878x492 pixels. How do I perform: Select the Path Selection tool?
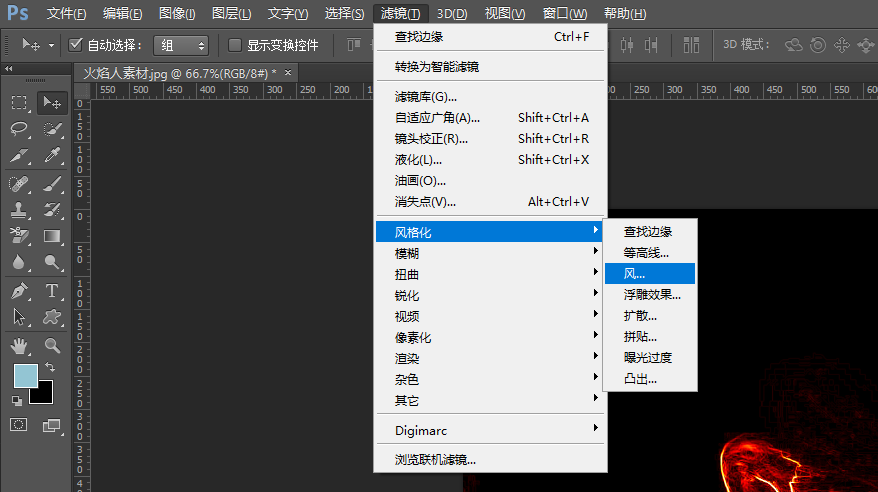click(19, 317)
